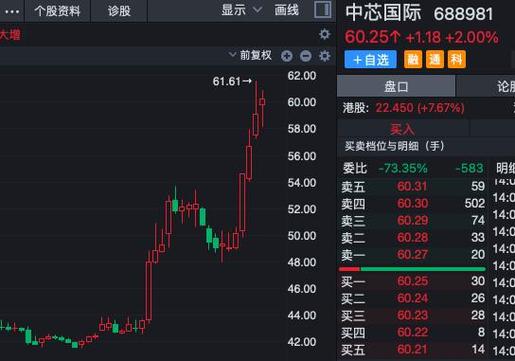Click the 卖一 price 60.27
Viewport: 515px width, 361px height.
tap(412, 255)
